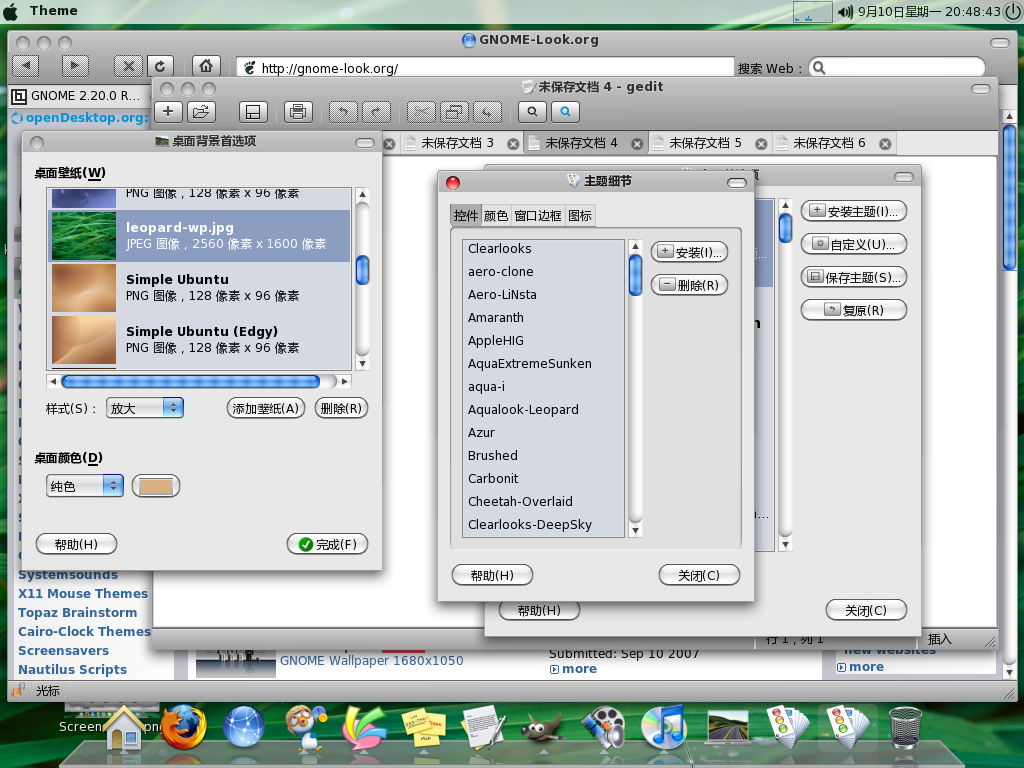This screenshot has height=768, width=1024.
Task: Undo the last action in gedit
Action: pyautogui.click(x=344, y=112)
